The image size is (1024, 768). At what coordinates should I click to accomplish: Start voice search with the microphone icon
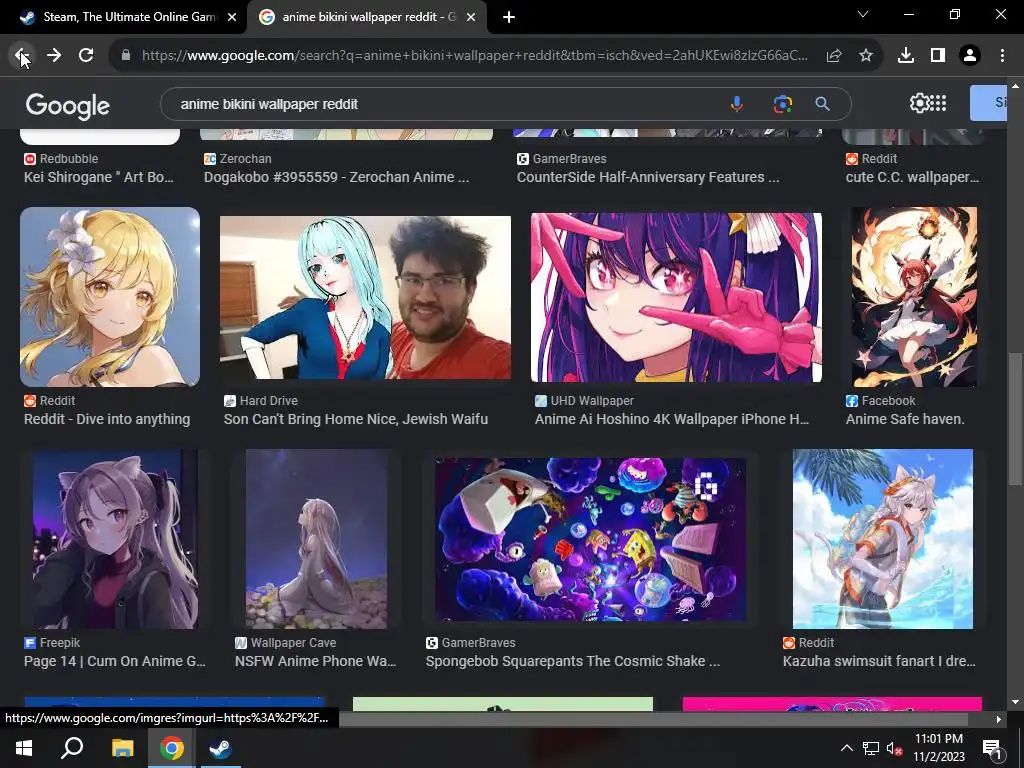pyautogui.click(x=737, y=104)
